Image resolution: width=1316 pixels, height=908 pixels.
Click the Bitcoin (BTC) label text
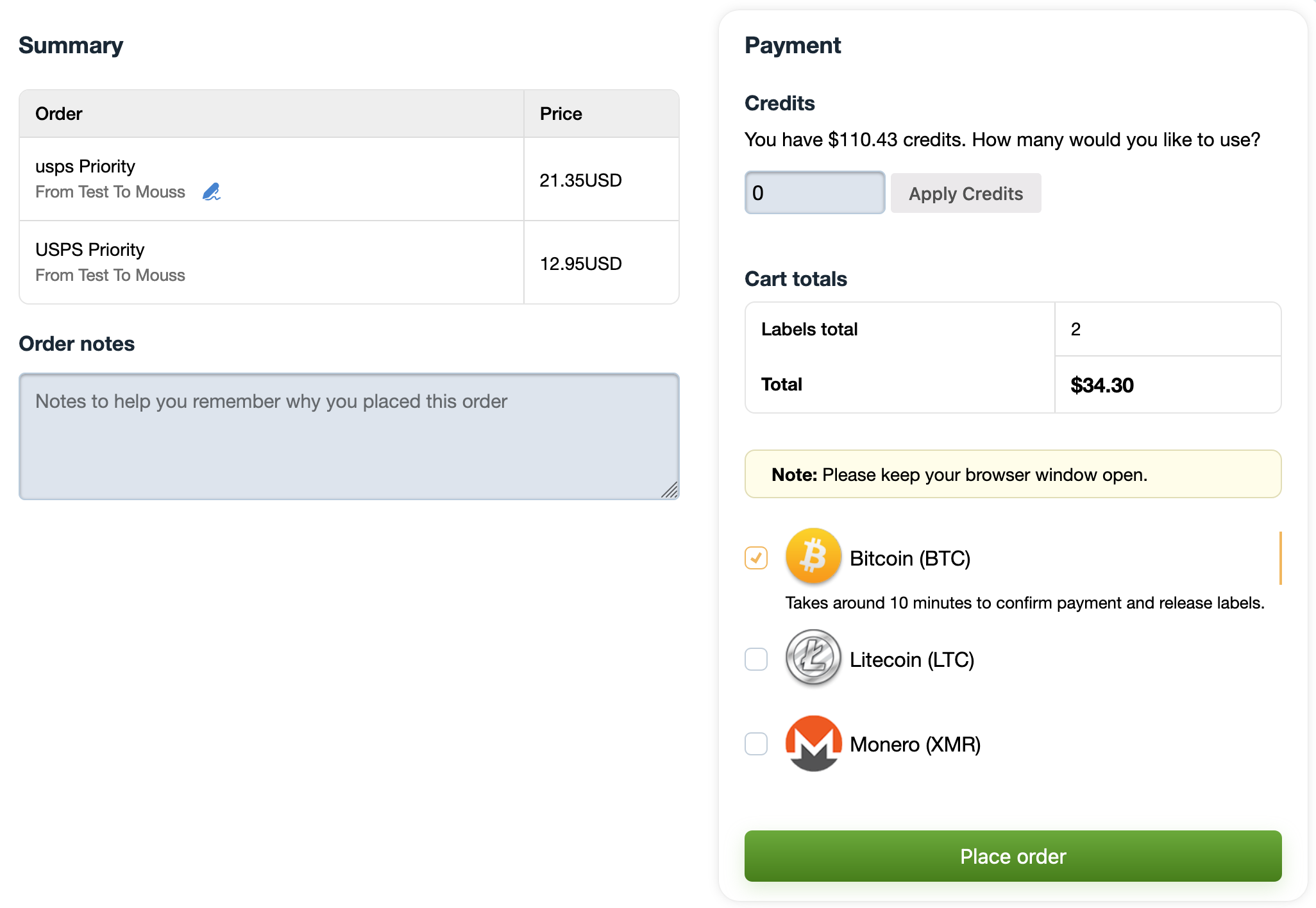pos(909,559)
